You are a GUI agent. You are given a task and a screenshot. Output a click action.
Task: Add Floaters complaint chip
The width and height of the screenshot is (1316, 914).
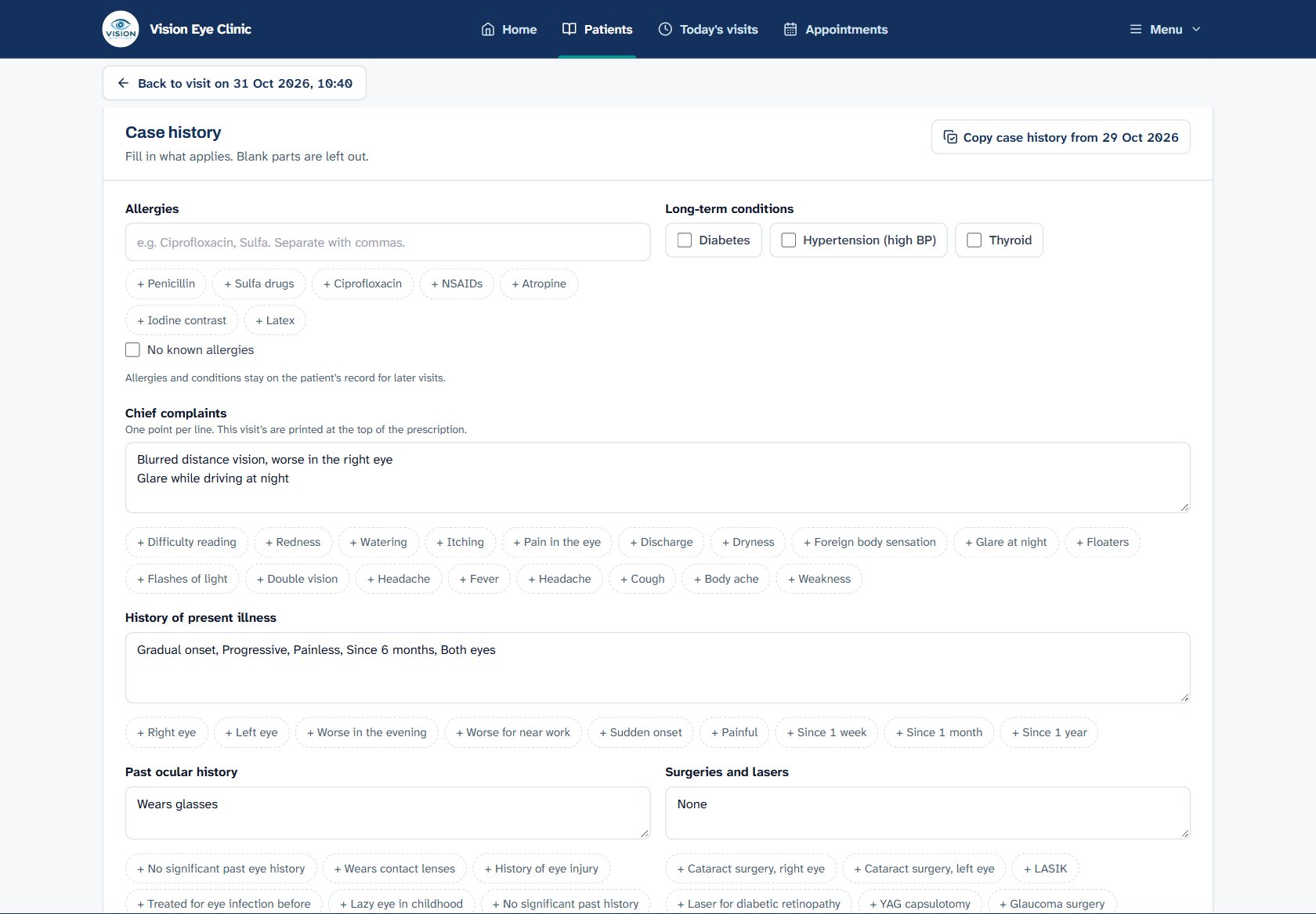[1102, 542]
